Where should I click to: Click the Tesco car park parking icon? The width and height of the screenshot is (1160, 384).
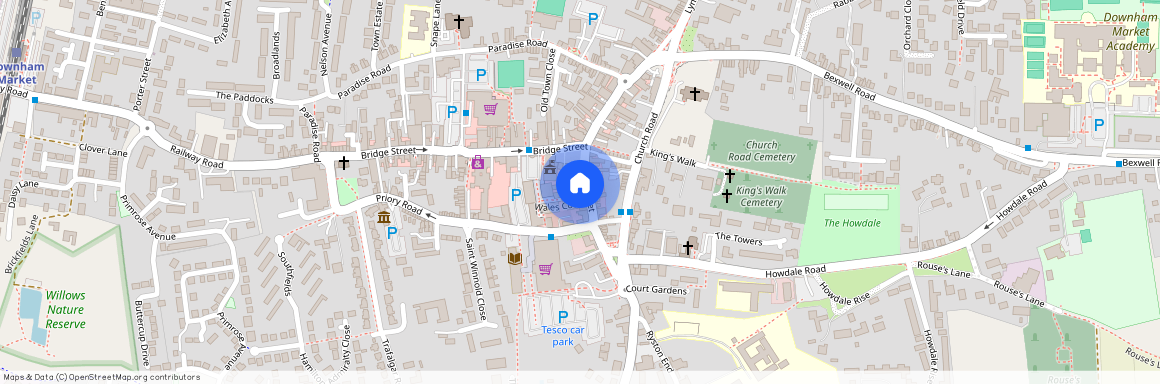coord(563,317)
